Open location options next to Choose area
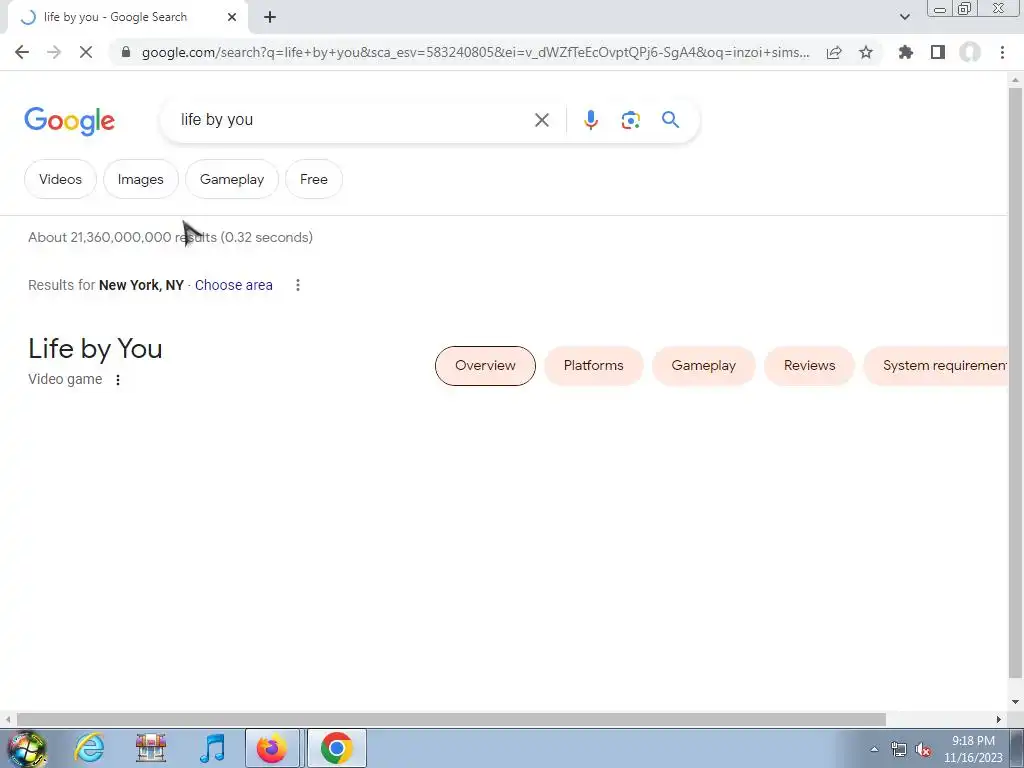Image resolution: width=1024 pixels, height=768 pixels. point(298,285)
